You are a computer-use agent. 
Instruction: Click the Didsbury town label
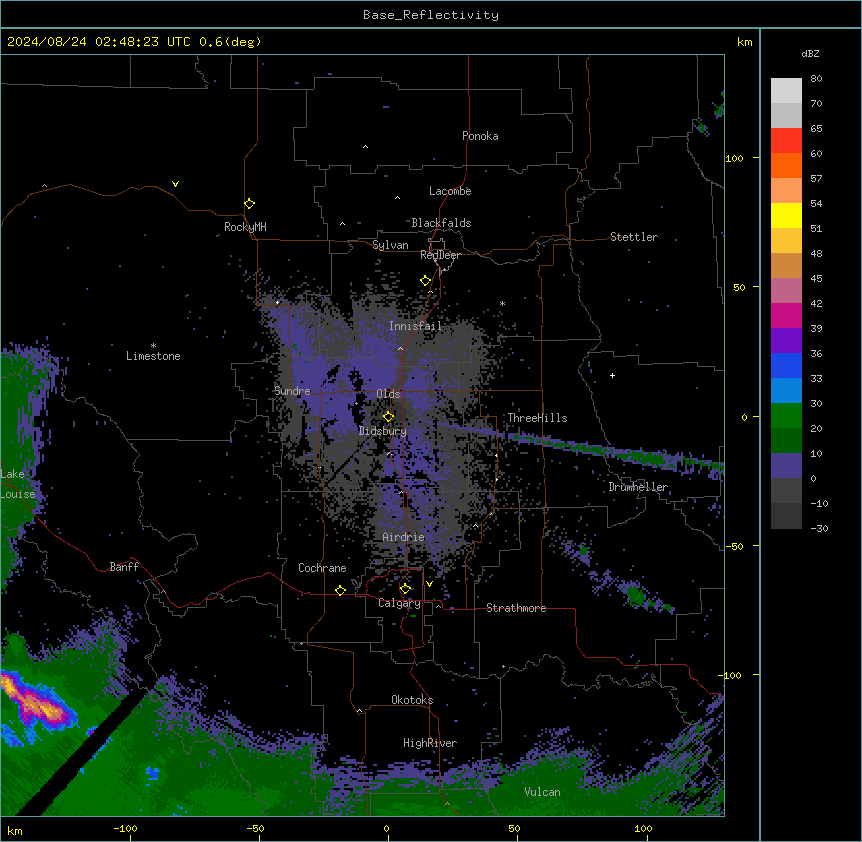382,431
